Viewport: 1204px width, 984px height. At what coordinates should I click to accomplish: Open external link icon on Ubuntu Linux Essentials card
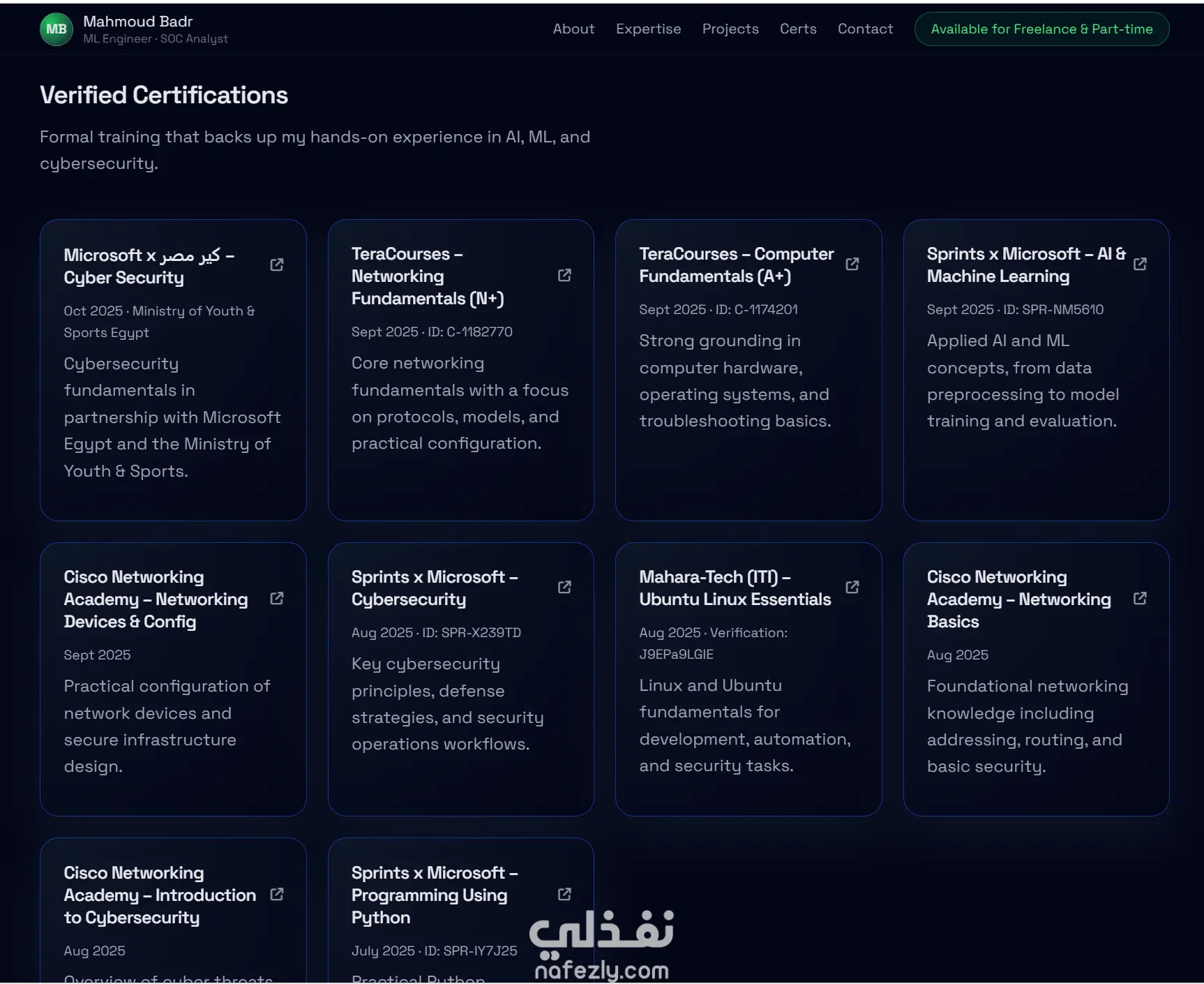tap(852, 587)
